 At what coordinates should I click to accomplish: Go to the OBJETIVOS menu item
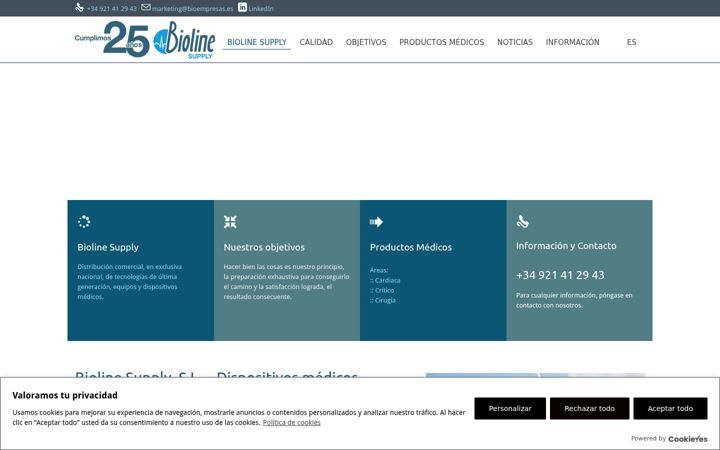[x=366, y=42]
